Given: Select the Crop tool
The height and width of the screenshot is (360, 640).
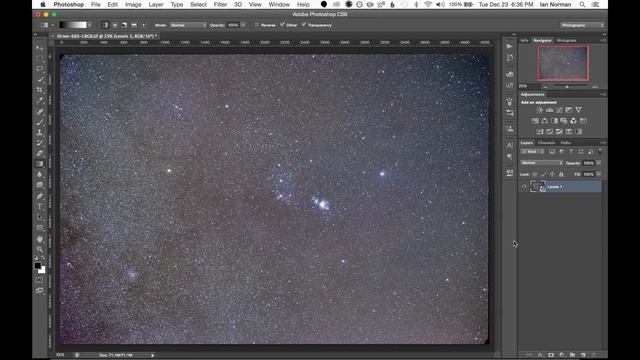Looking at the screenshot, I should click(40, 90).
